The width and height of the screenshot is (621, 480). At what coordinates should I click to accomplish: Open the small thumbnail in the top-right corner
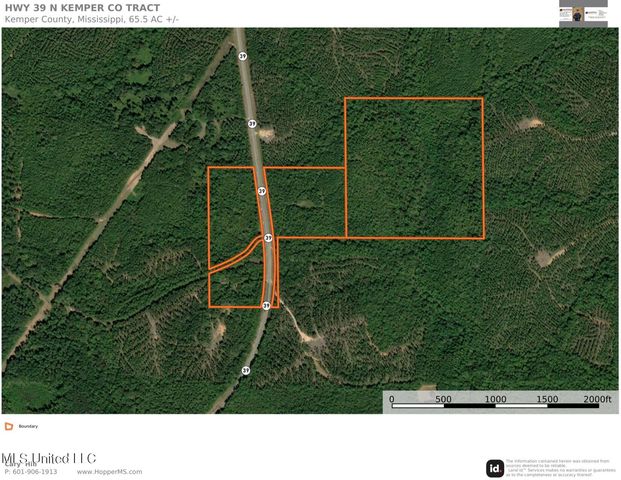point(583,12)
